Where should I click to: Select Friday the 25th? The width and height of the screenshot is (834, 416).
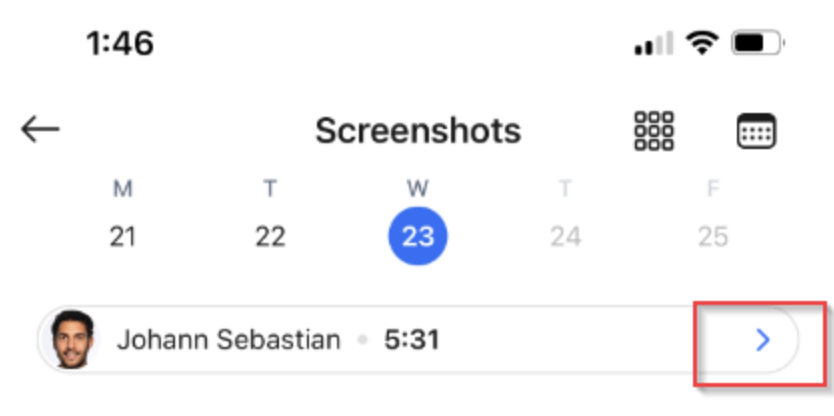[x=713, y=237]
